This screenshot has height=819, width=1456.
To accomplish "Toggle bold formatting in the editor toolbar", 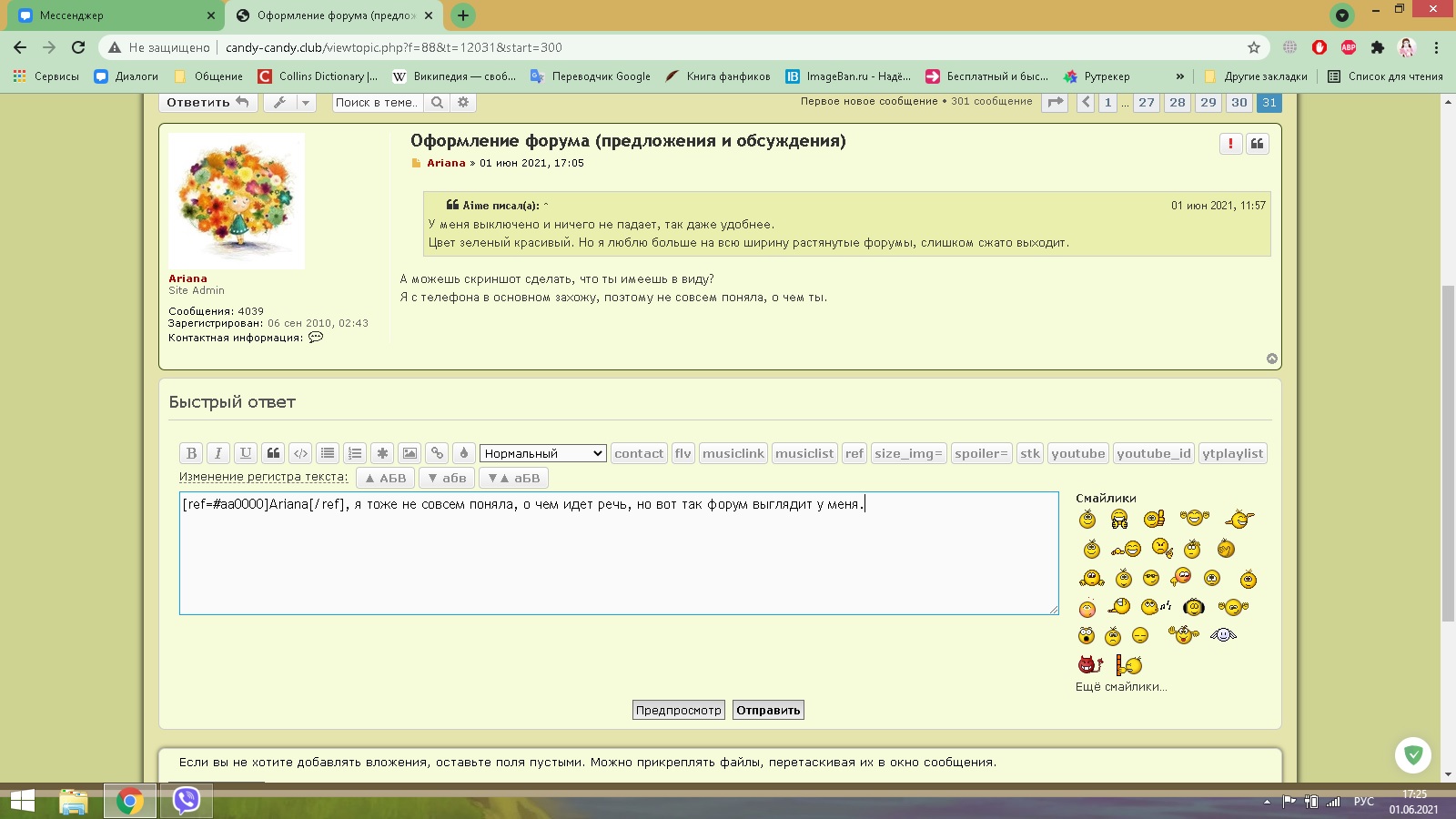I will 191,453.
